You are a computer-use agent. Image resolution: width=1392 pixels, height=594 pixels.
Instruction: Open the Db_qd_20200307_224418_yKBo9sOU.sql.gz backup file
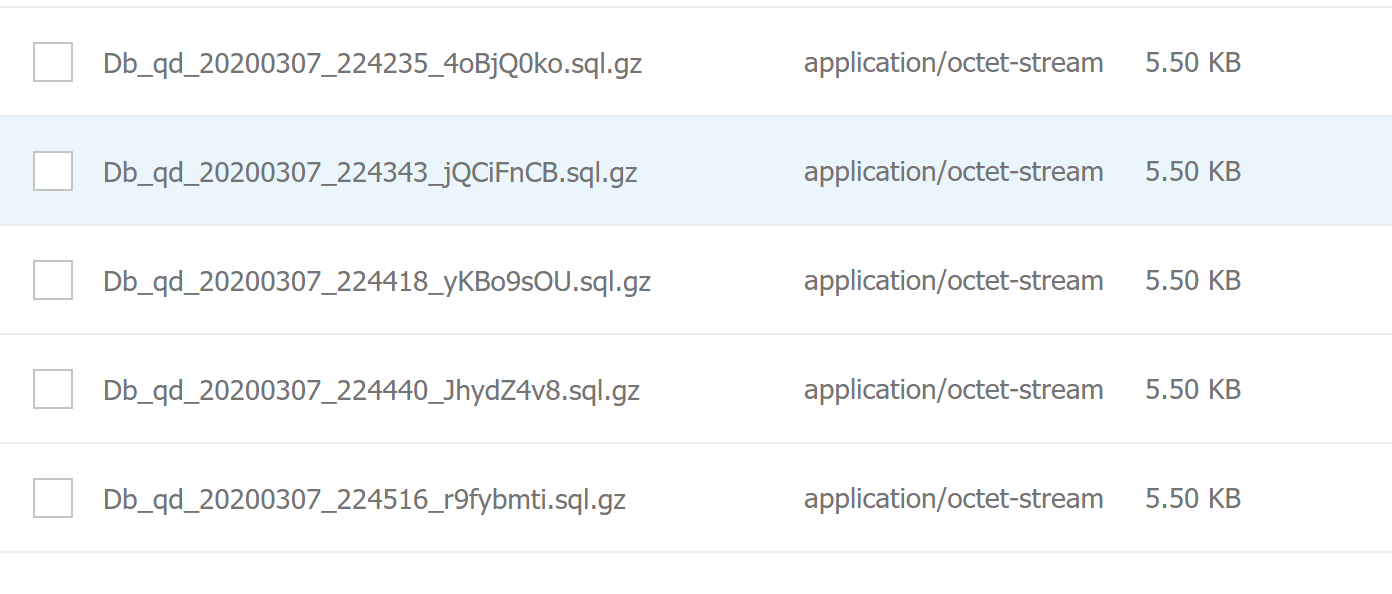(377, 281)
